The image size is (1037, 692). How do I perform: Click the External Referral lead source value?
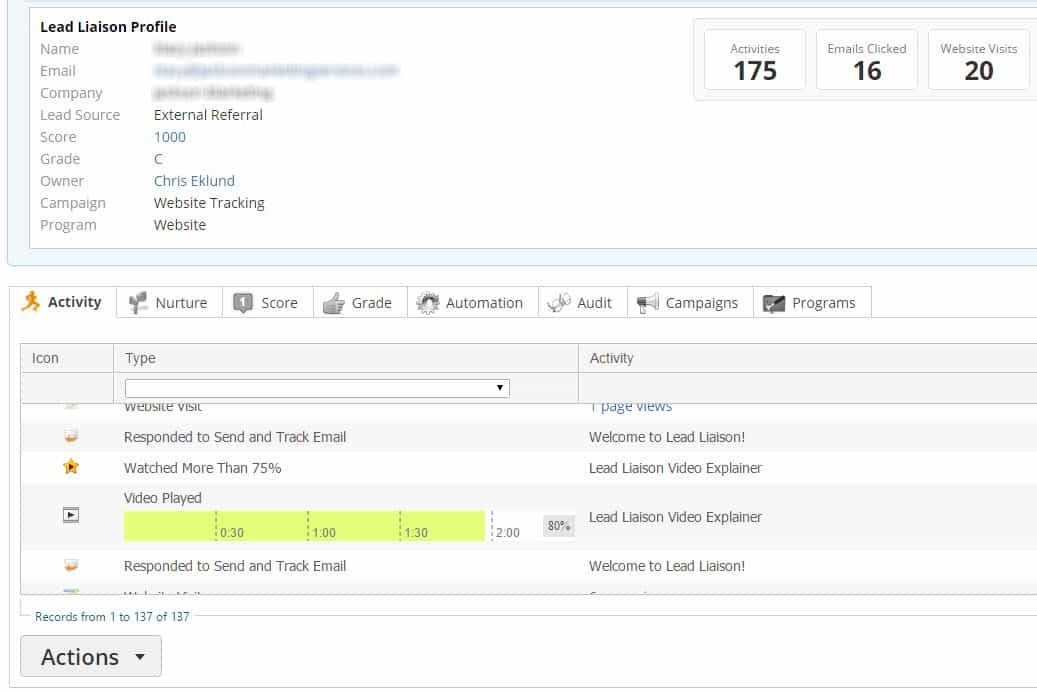pyautogui.click(x=208, y=115)
